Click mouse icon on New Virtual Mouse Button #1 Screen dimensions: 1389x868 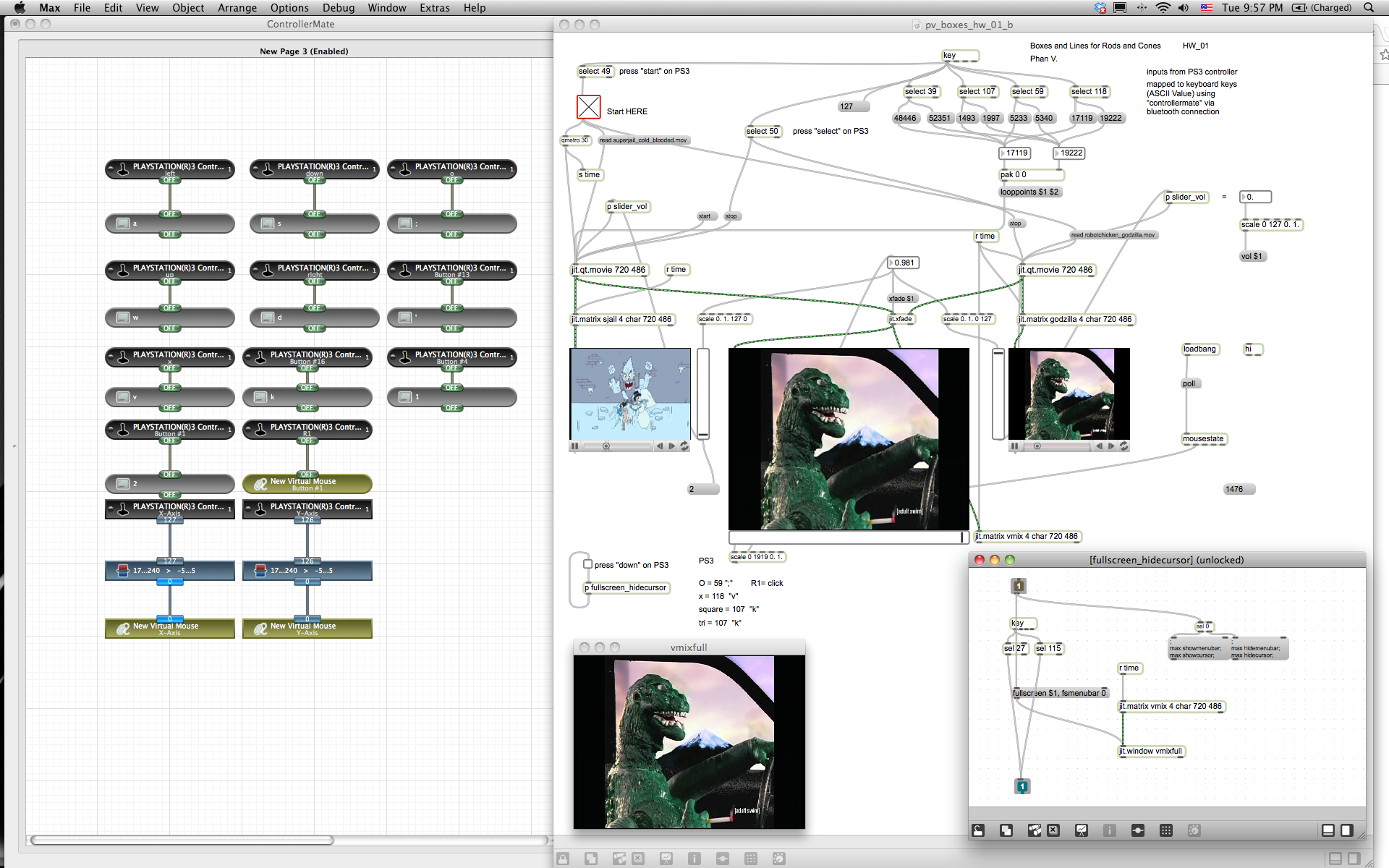tap(260, 484)
